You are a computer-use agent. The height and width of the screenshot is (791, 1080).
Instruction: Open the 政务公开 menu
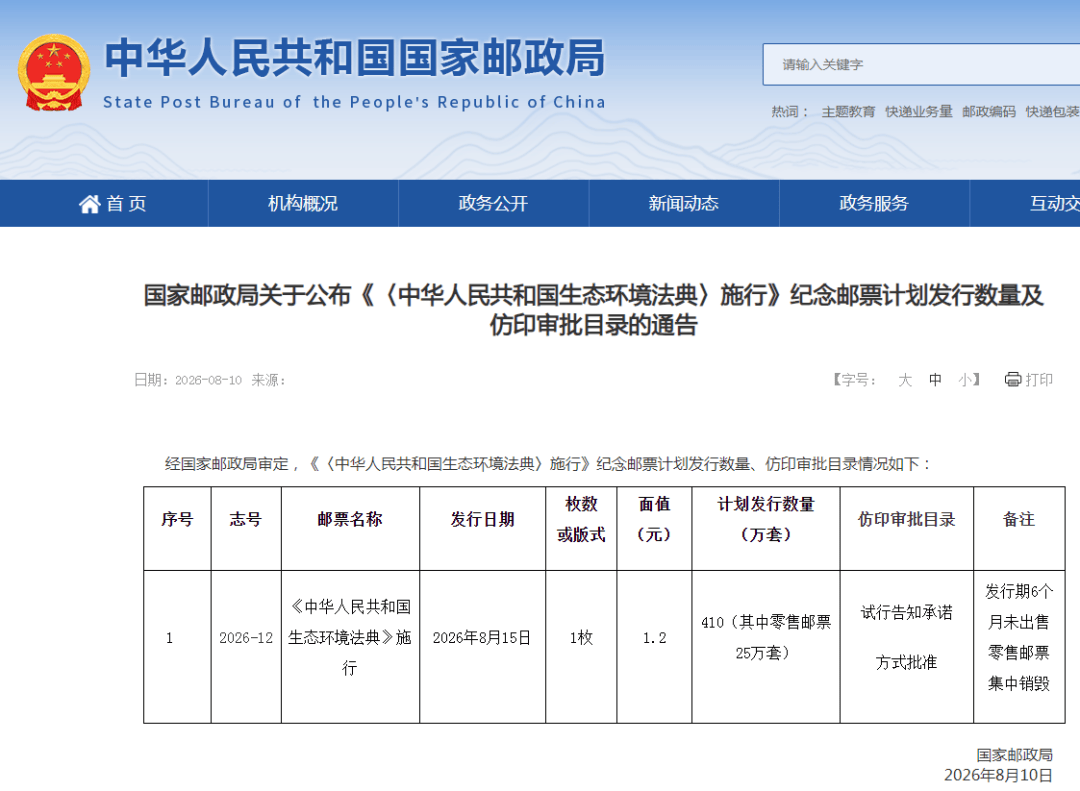[x=493, y=204]
